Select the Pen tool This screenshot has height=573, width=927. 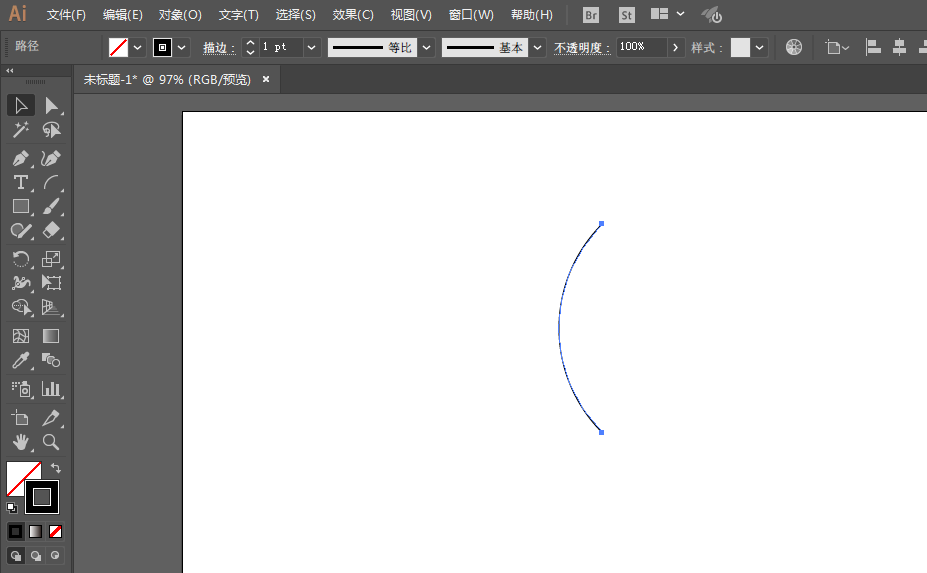(x=21, y=158)
